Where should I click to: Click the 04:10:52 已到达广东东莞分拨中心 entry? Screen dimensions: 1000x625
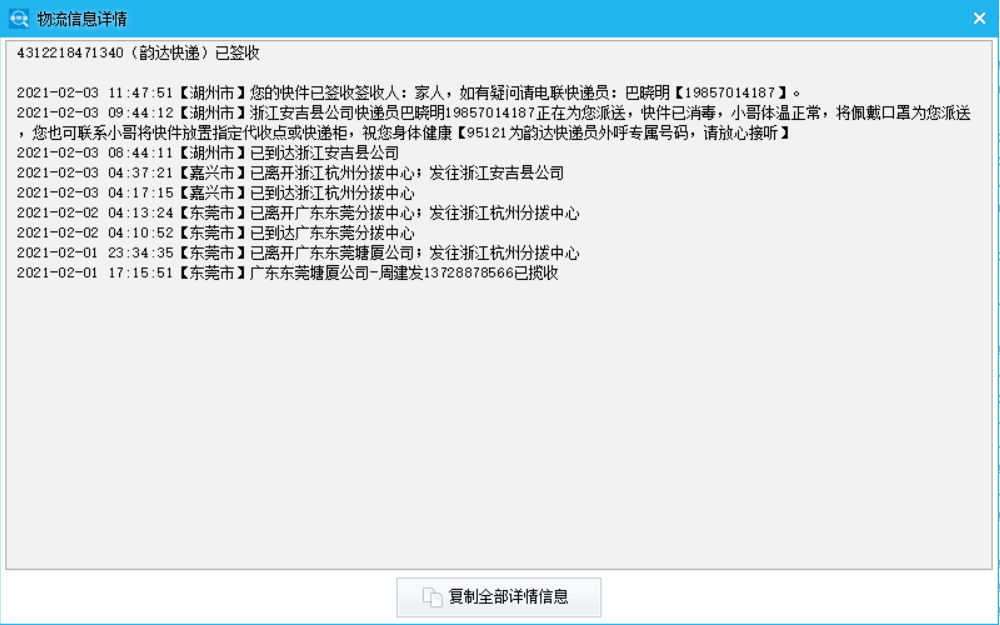pos(216,233)
